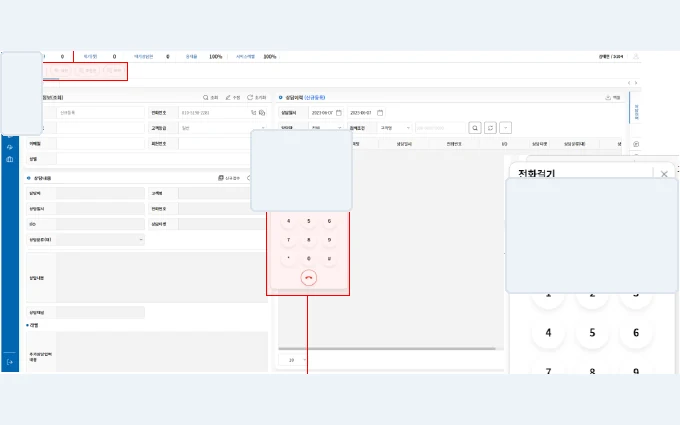This screenshot has width=680, height=425.
Task: Click the middle status pill inside the red outline
Action: coord(87,71)
